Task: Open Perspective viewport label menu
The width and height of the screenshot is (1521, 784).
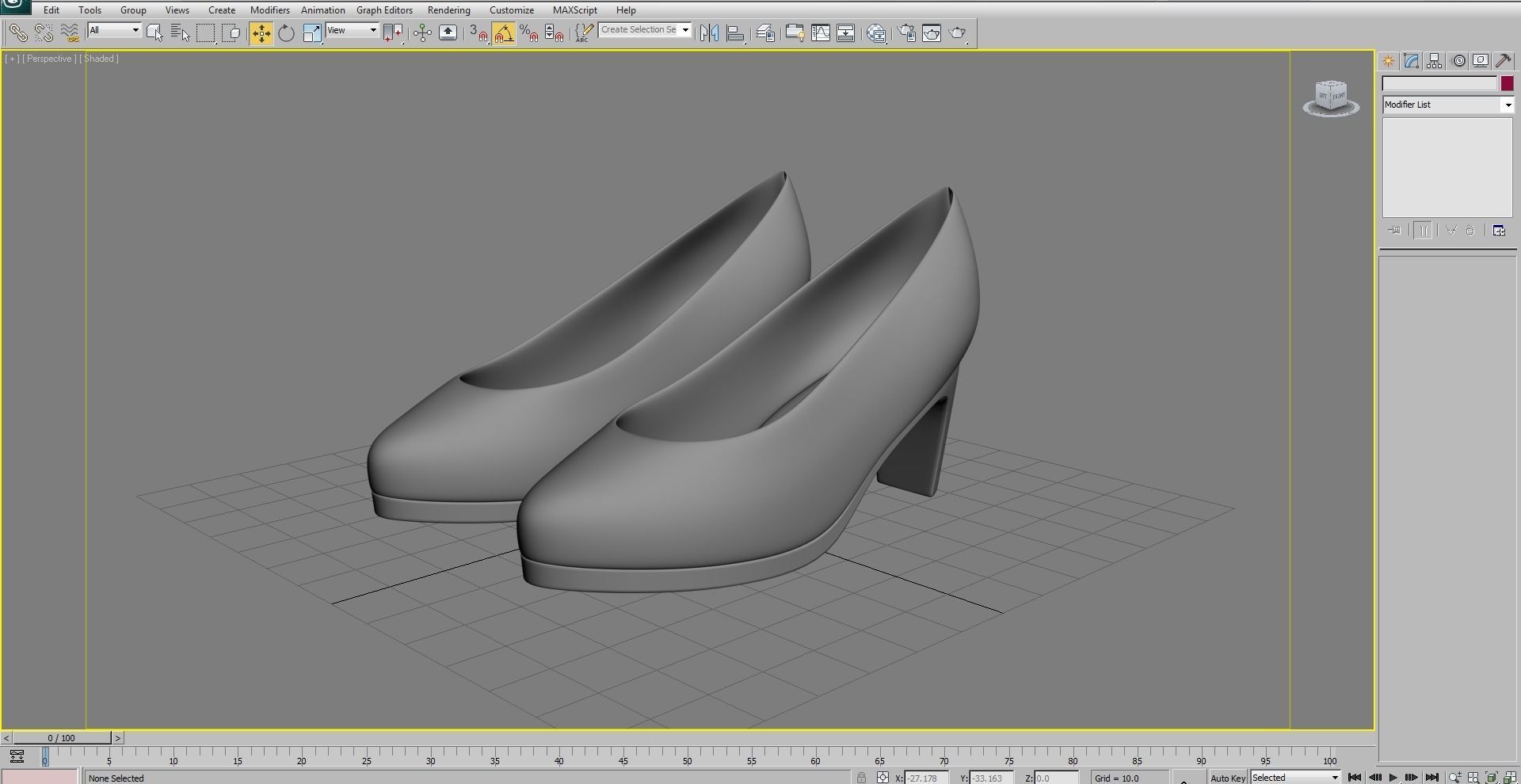Action: [49, 59]
